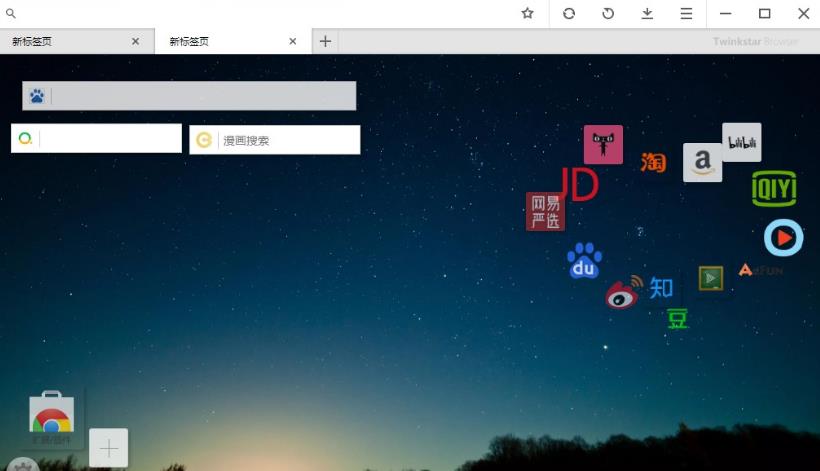Bookmark page with the star icon
This screenshot has height=471, width=820.
[x=527, y=14]
